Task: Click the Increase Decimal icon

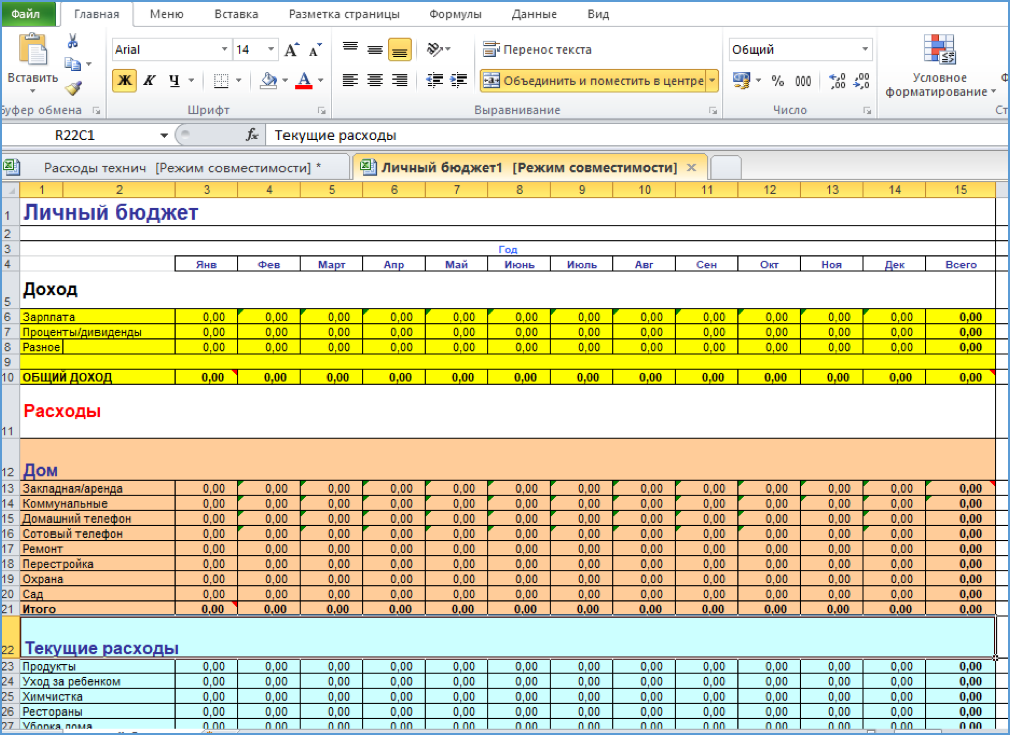Action: pos(838,81)
